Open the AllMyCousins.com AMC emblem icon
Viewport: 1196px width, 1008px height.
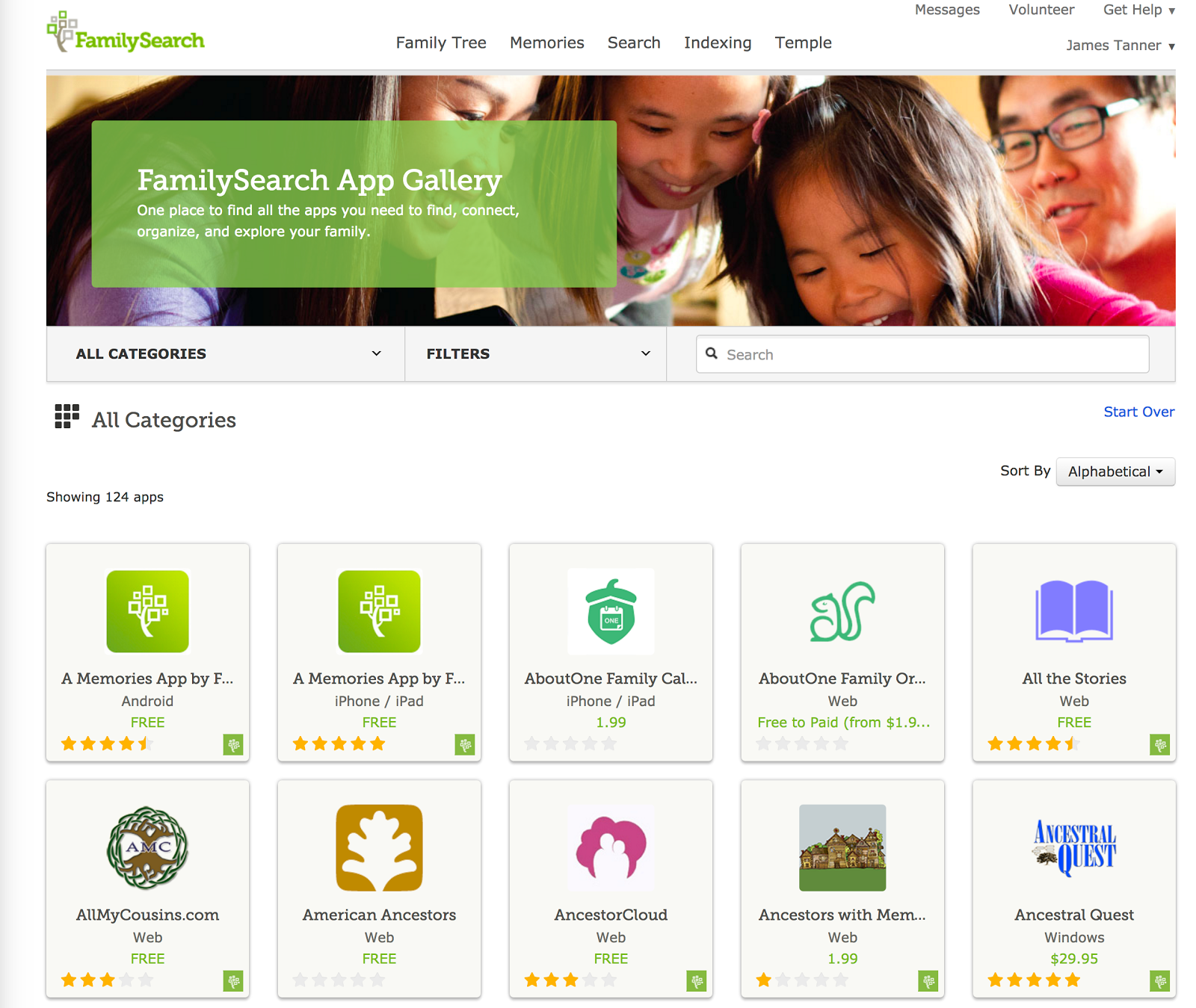(147, 847)
